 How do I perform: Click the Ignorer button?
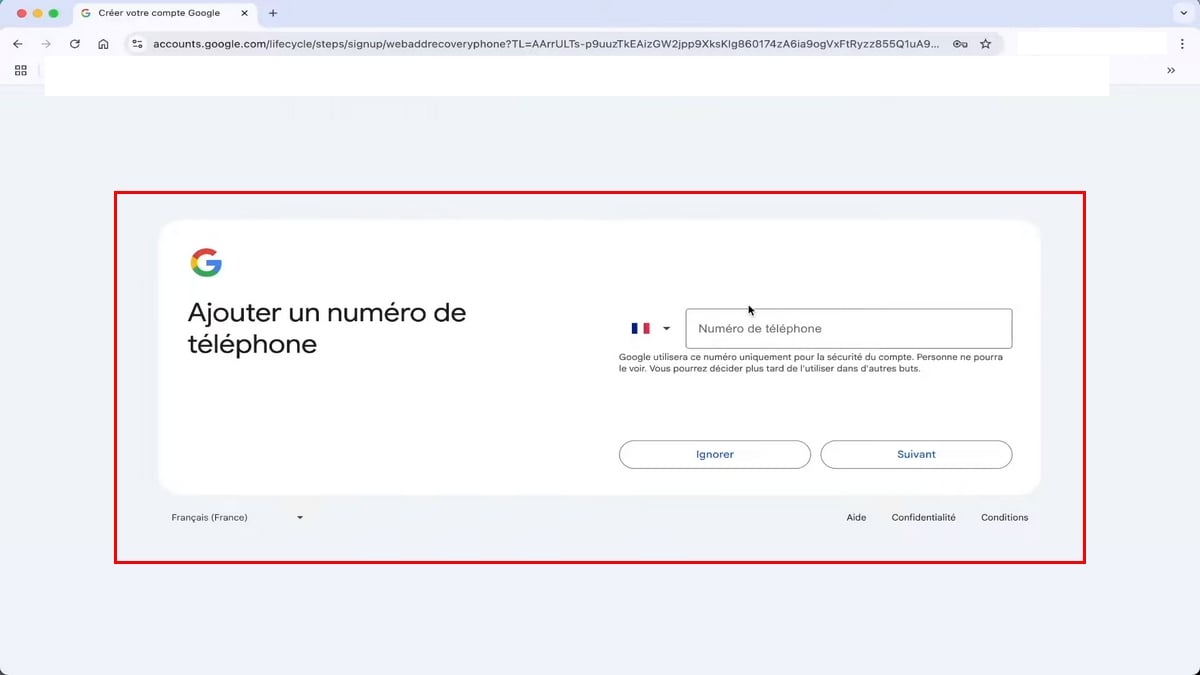(715, 454)
